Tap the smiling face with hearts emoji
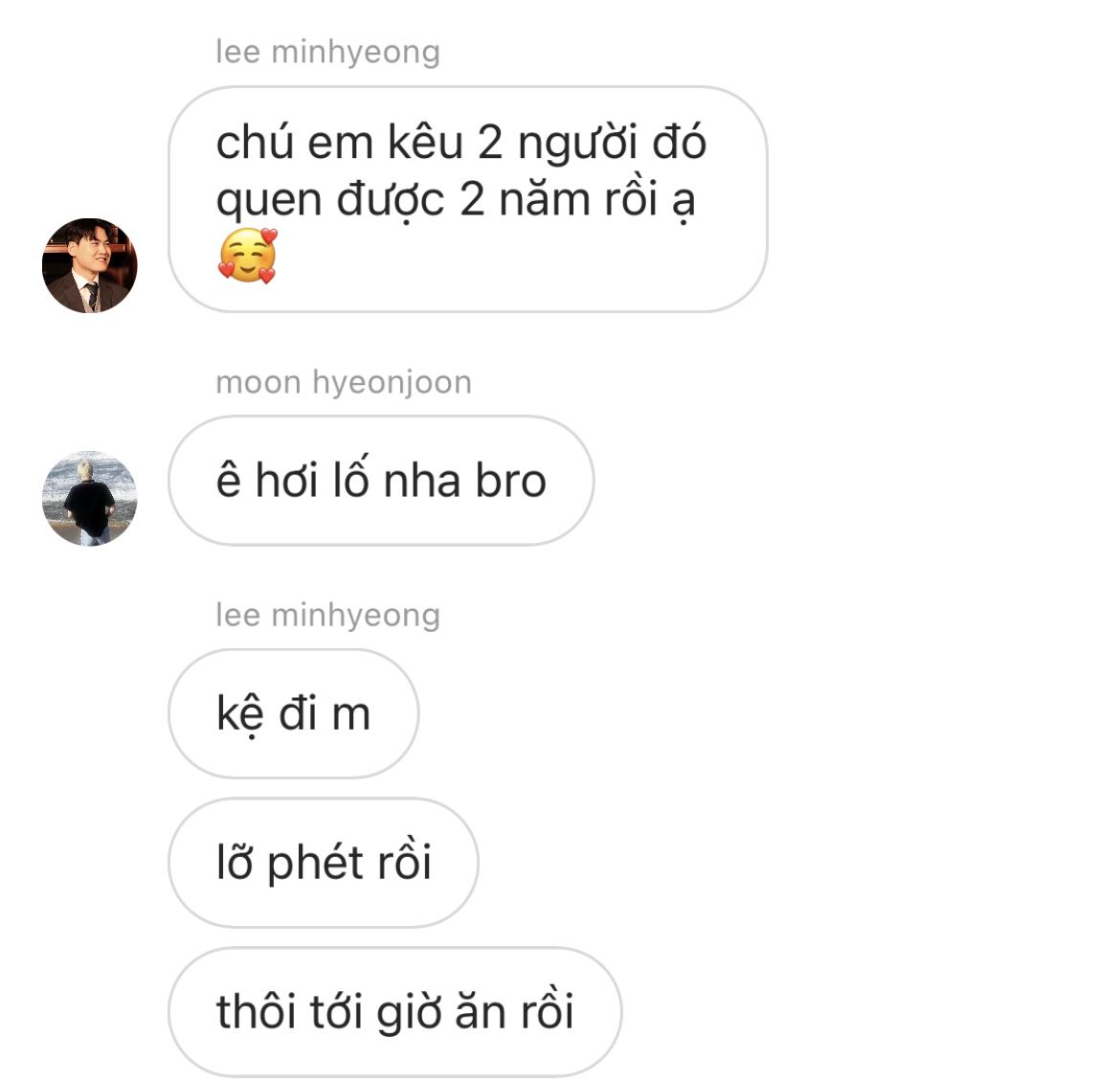Screen dimensions: 1120x1081 pos(247,255)
